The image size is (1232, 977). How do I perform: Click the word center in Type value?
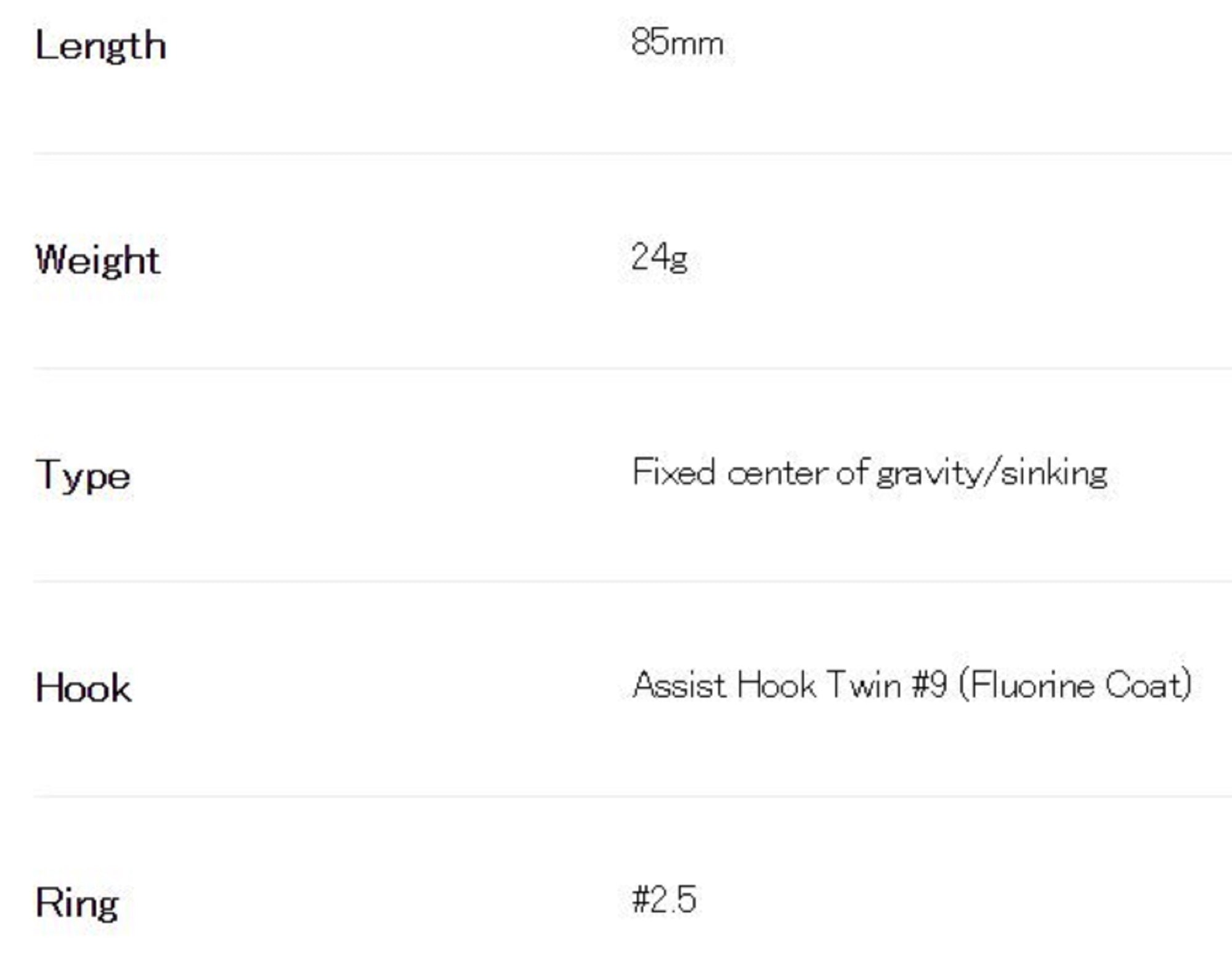click(x=777, y=474)
